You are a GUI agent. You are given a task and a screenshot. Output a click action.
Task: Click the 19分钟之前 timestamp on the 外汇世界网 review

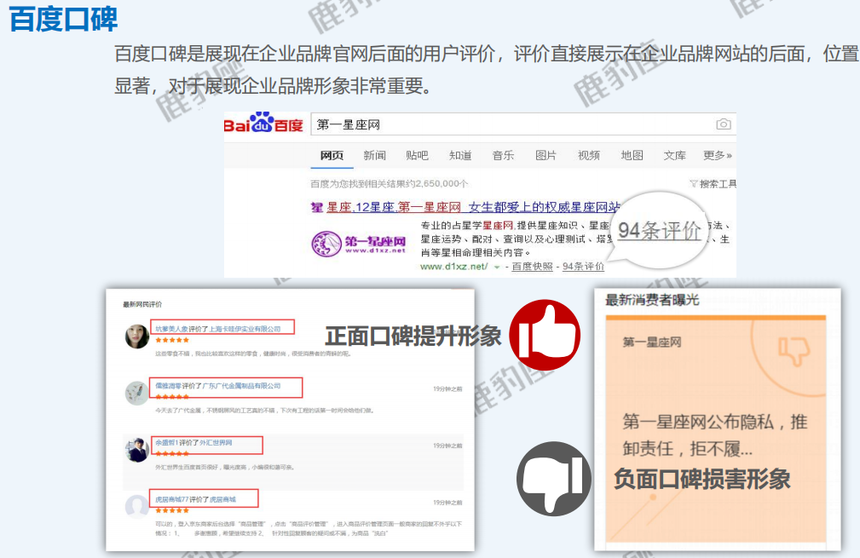click(448, 446)
